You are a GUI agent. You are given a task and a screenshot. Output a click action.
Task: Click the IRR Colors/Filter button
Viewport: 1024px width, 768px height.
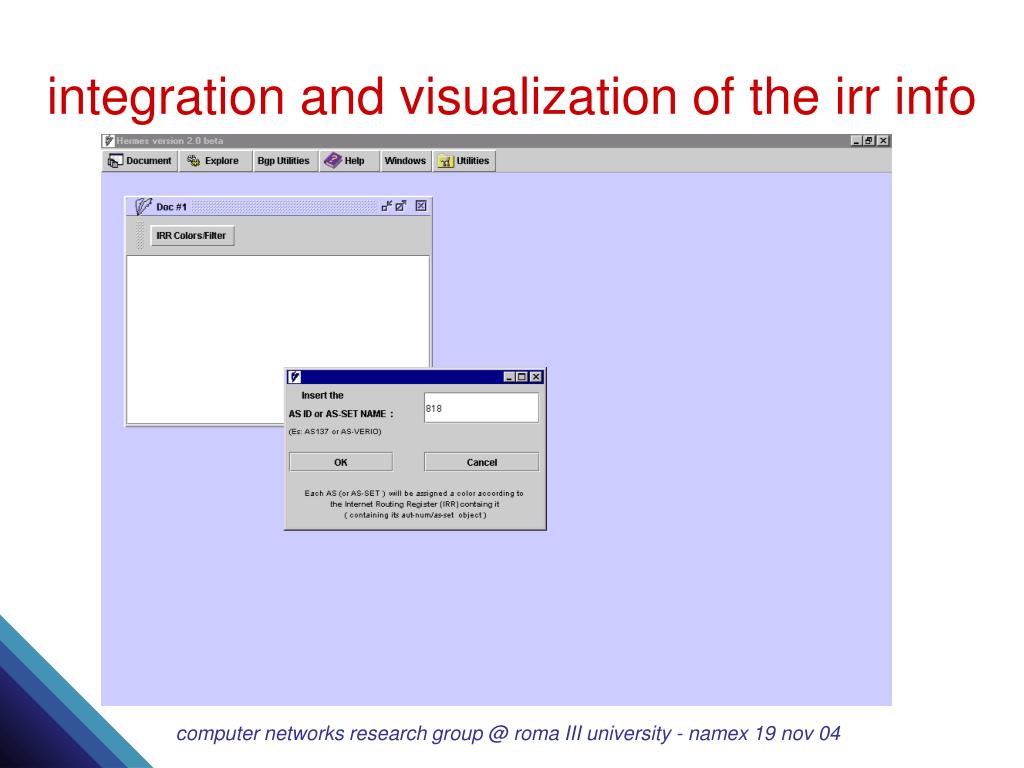[x=191, y=236]
